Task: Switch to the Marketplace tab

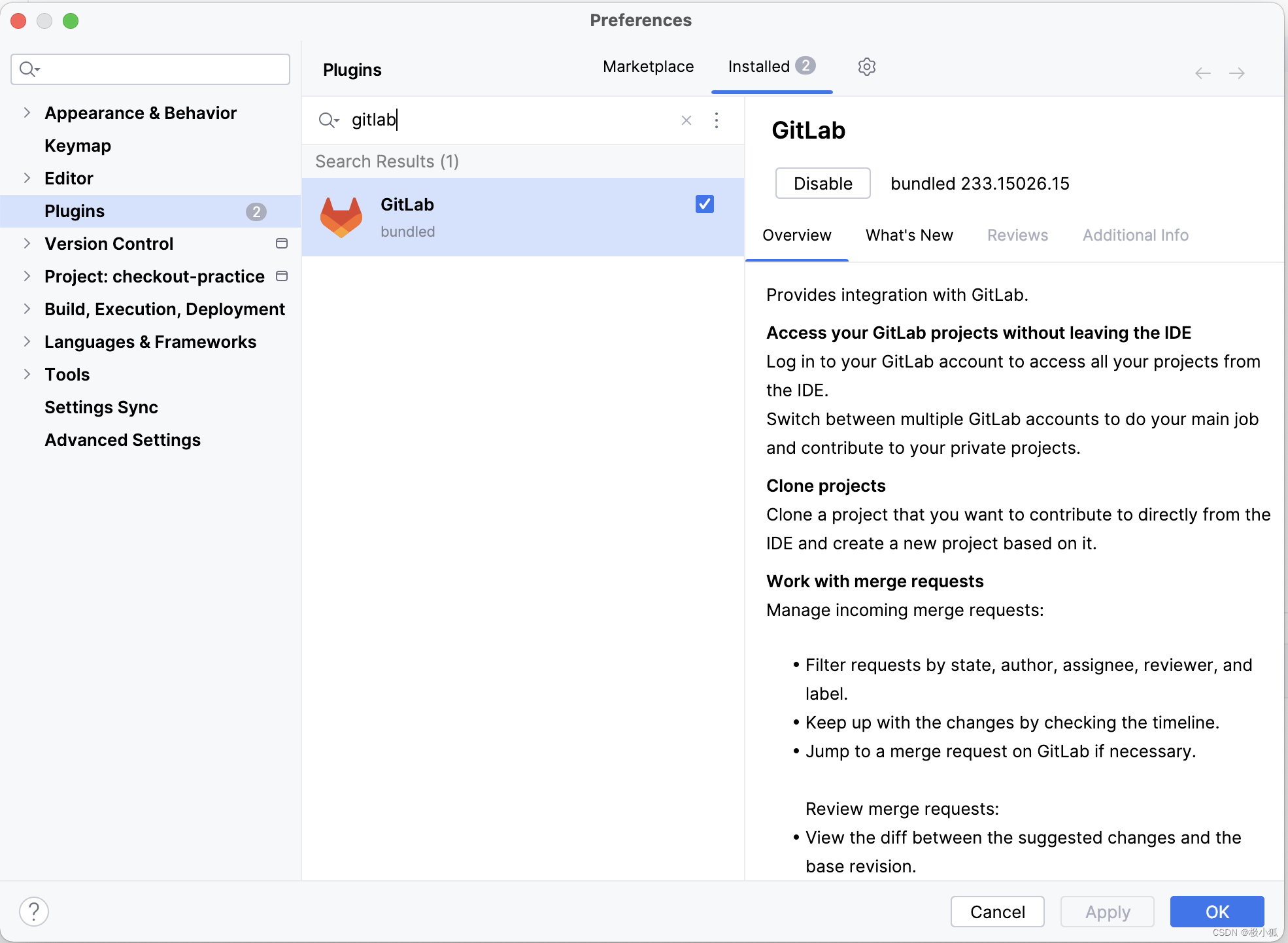Action: 648,67
